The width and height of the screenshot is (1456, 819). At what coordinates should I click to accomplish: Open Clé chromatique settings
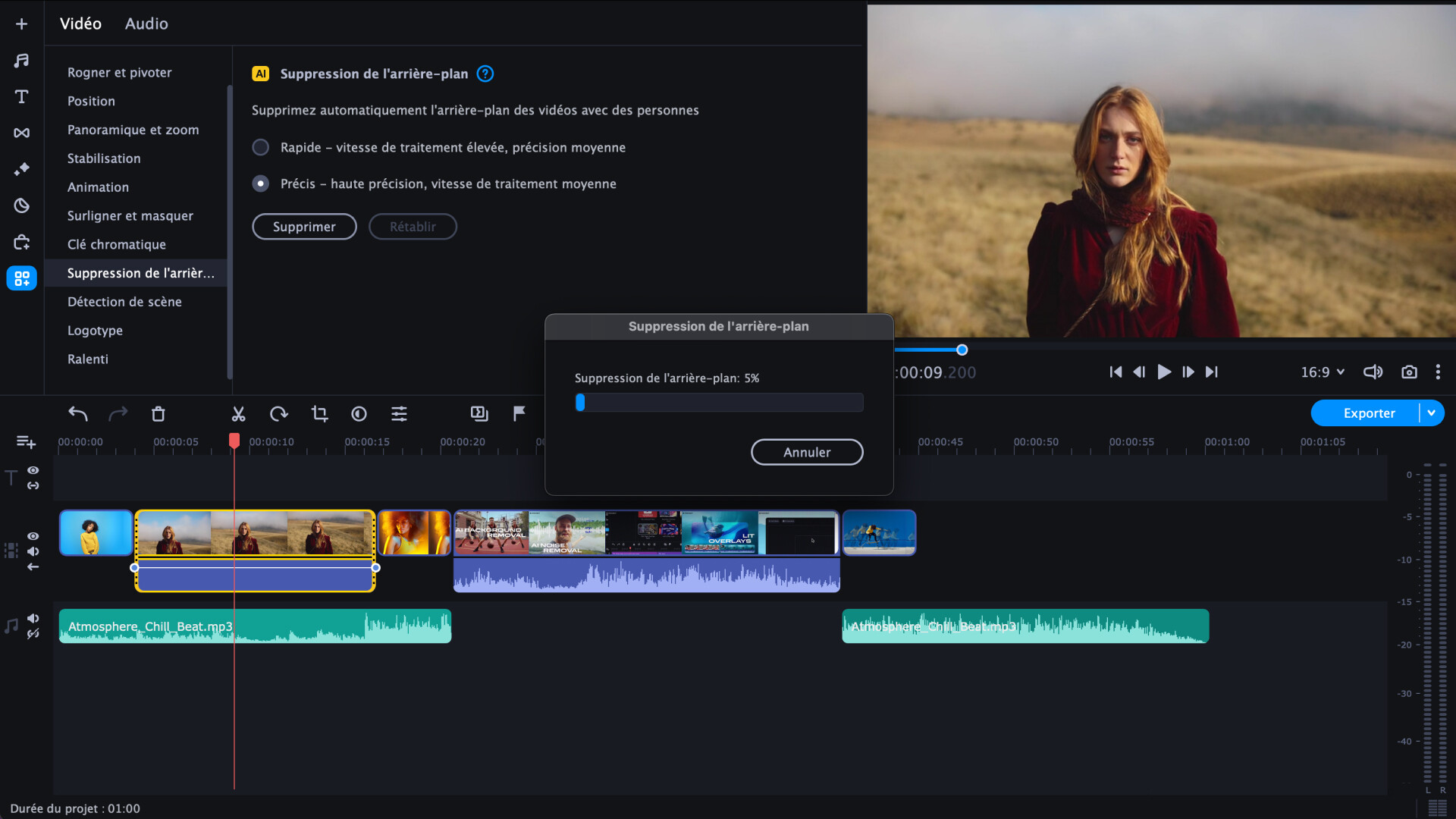click(x=117, y=244)
